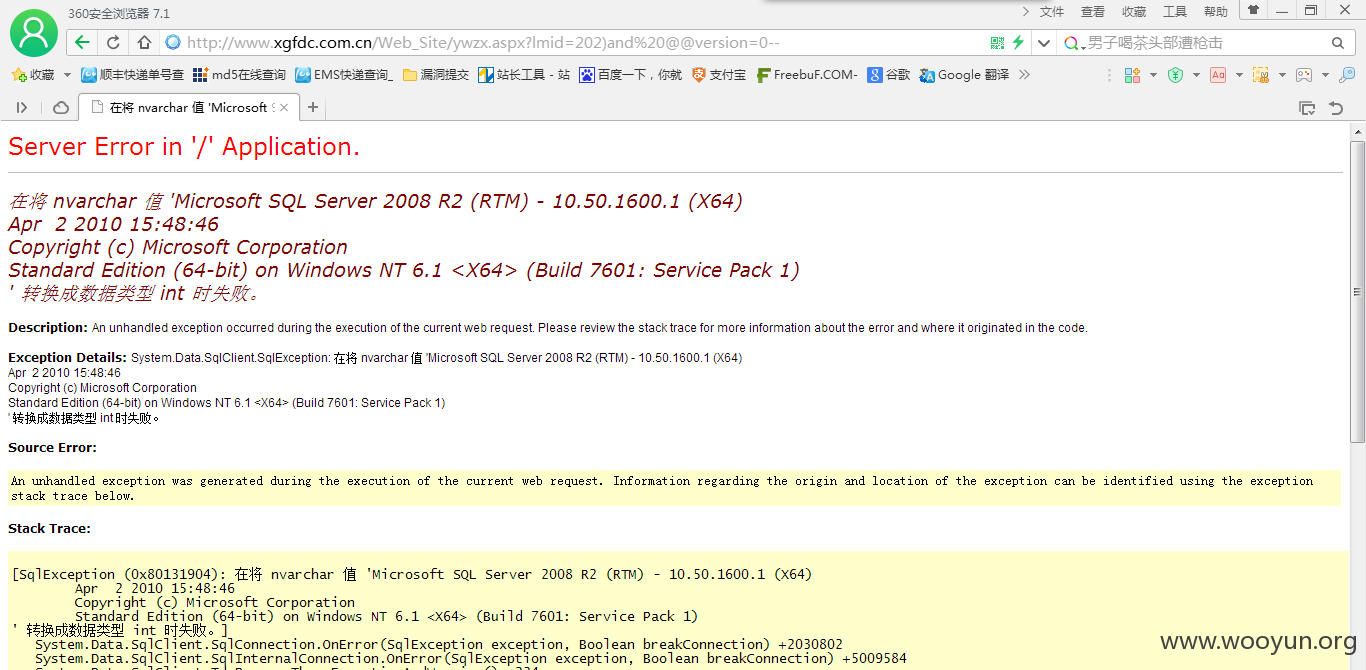
Task: Expand dropdown beside red Aa icon
Action: pos(1239,75)
